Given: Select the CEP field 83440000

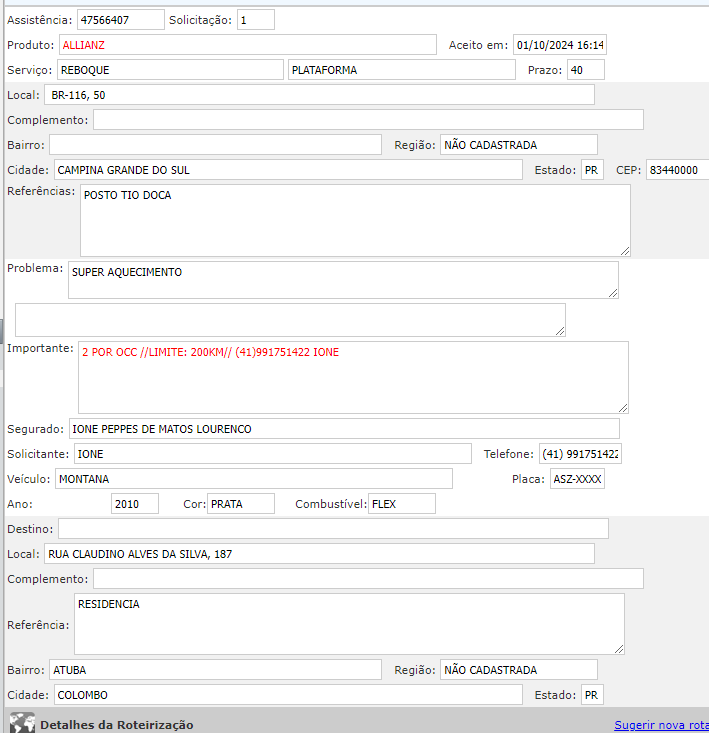Looking at the screenshot, I should click(x=678, y=170).
